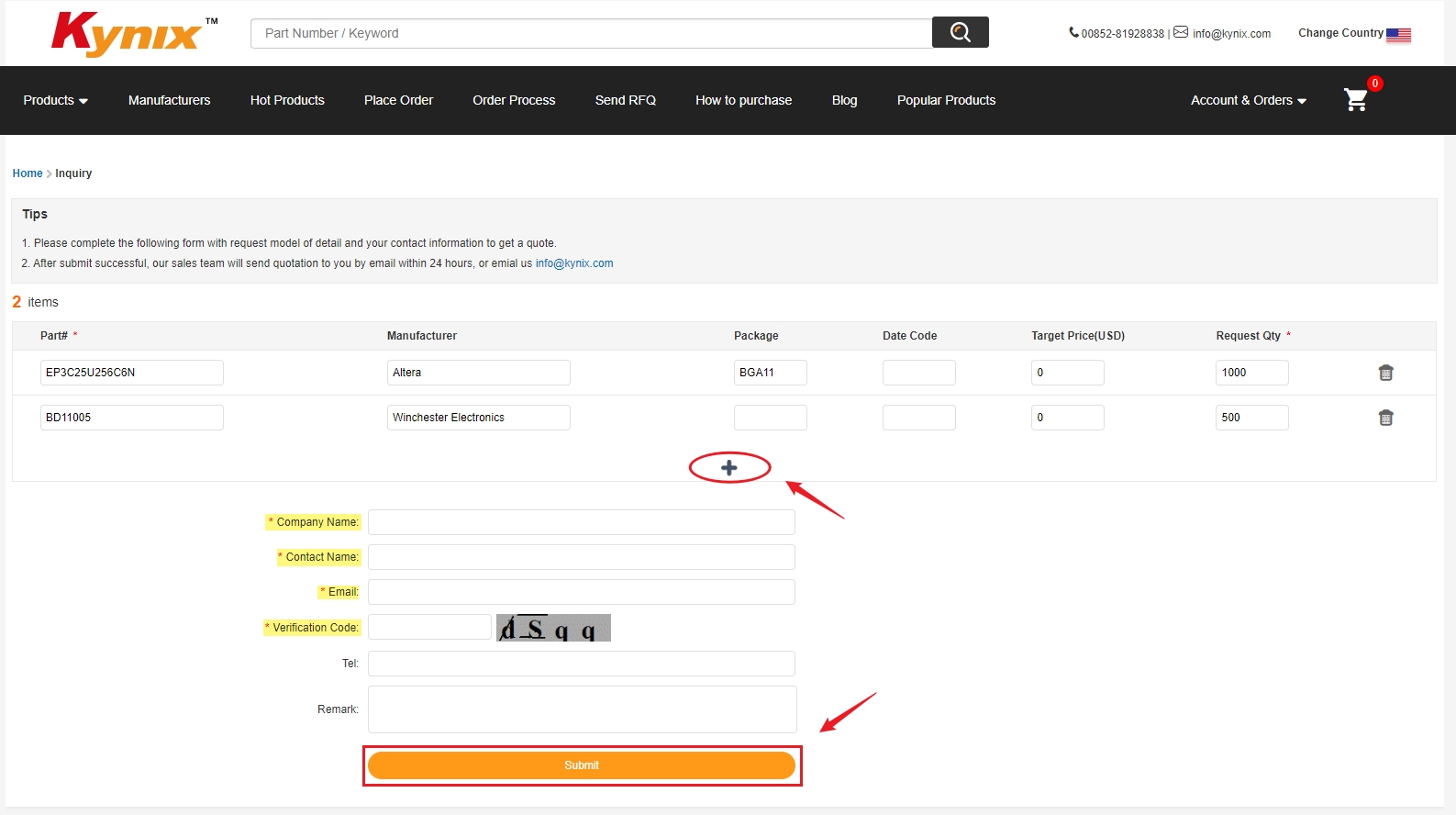Expand the Products dropdown menu

(55, 100)
